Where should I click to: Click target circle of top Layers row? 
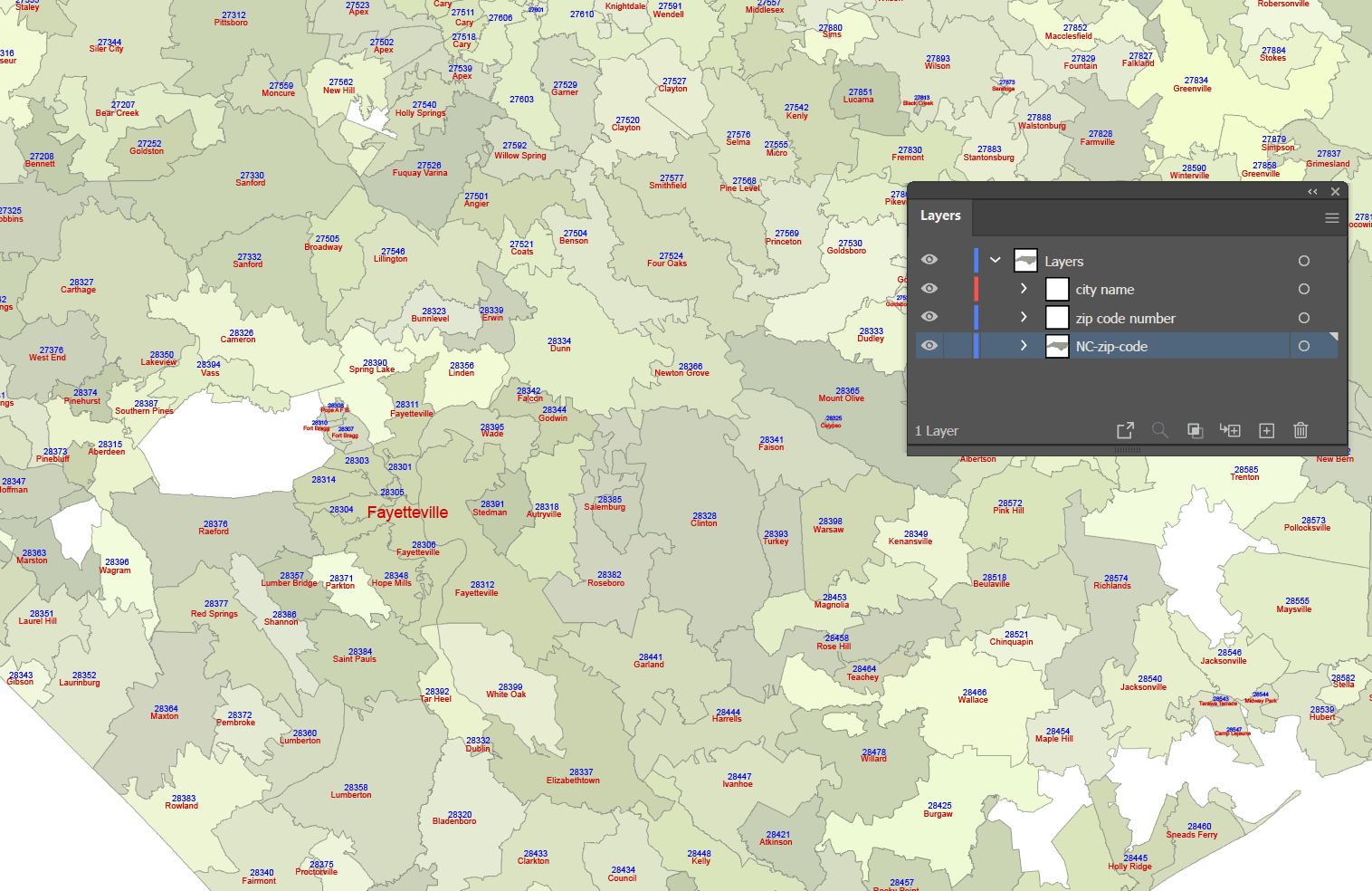(x=1304, y=261)
